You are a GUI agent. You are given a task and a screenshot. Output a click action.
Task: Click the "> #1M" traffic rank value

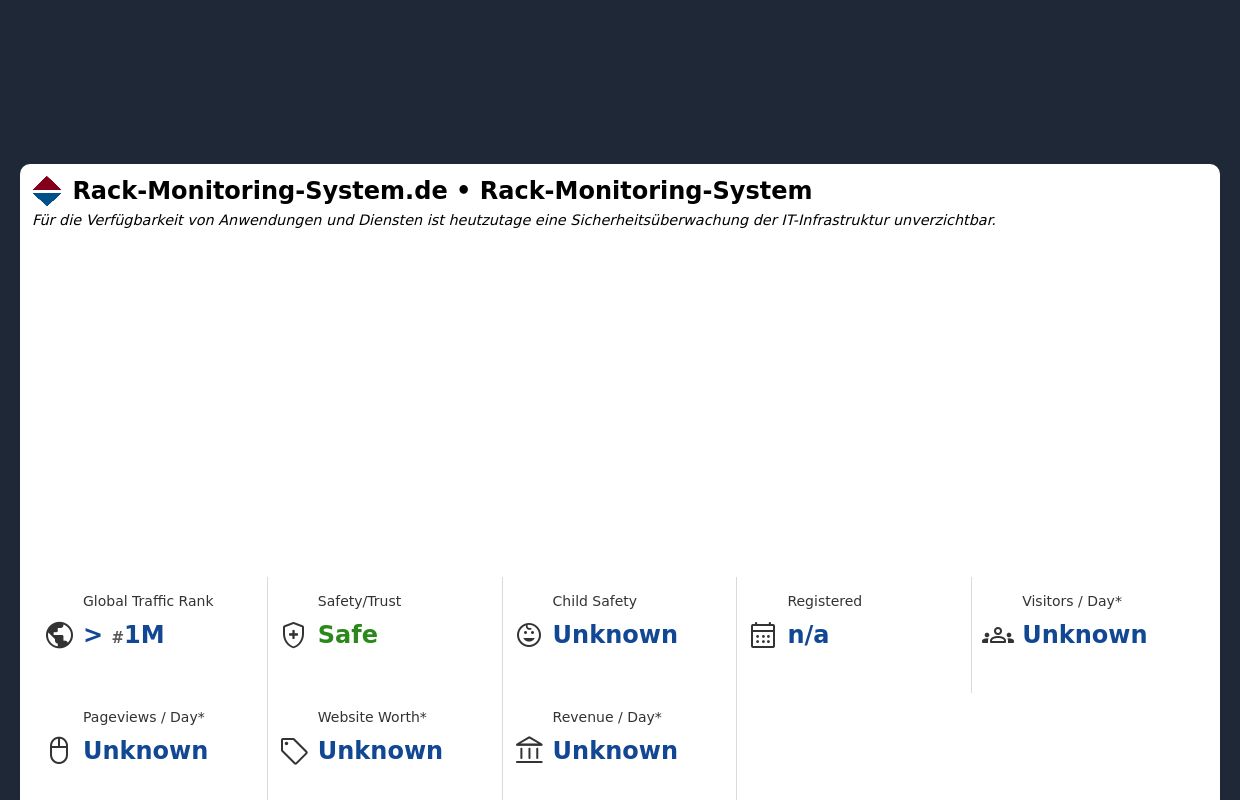click(123, 634)
